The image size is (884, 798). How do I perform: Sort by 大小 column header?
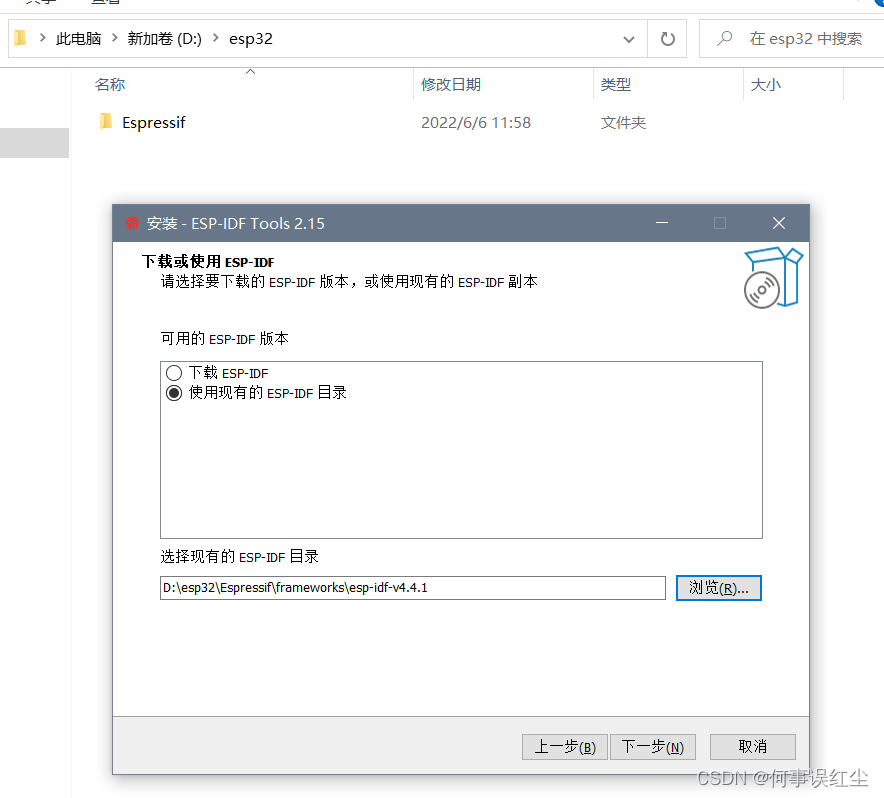coord(766,85)
